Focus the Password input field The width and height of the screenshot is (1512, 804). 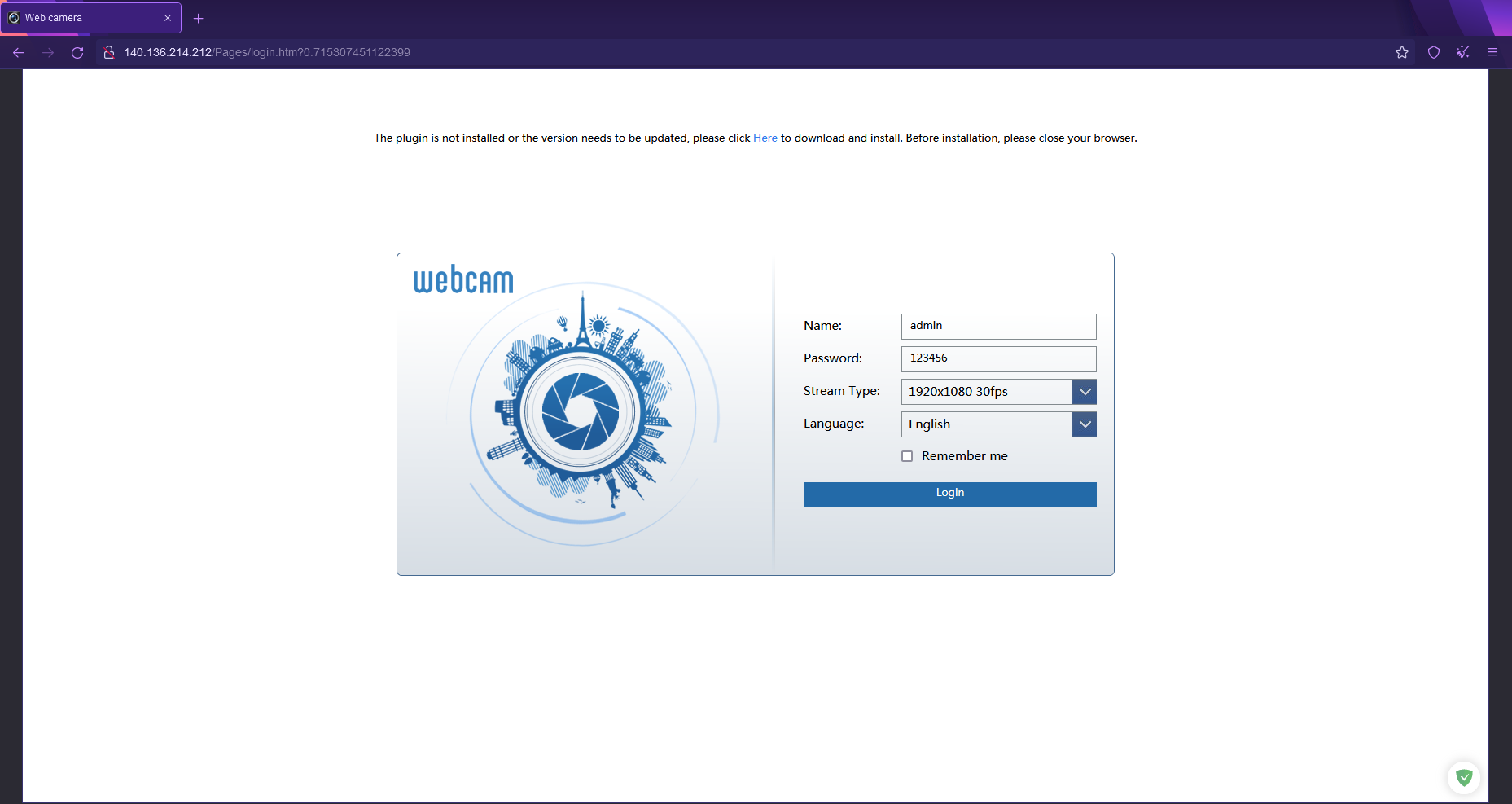point(999,359)
